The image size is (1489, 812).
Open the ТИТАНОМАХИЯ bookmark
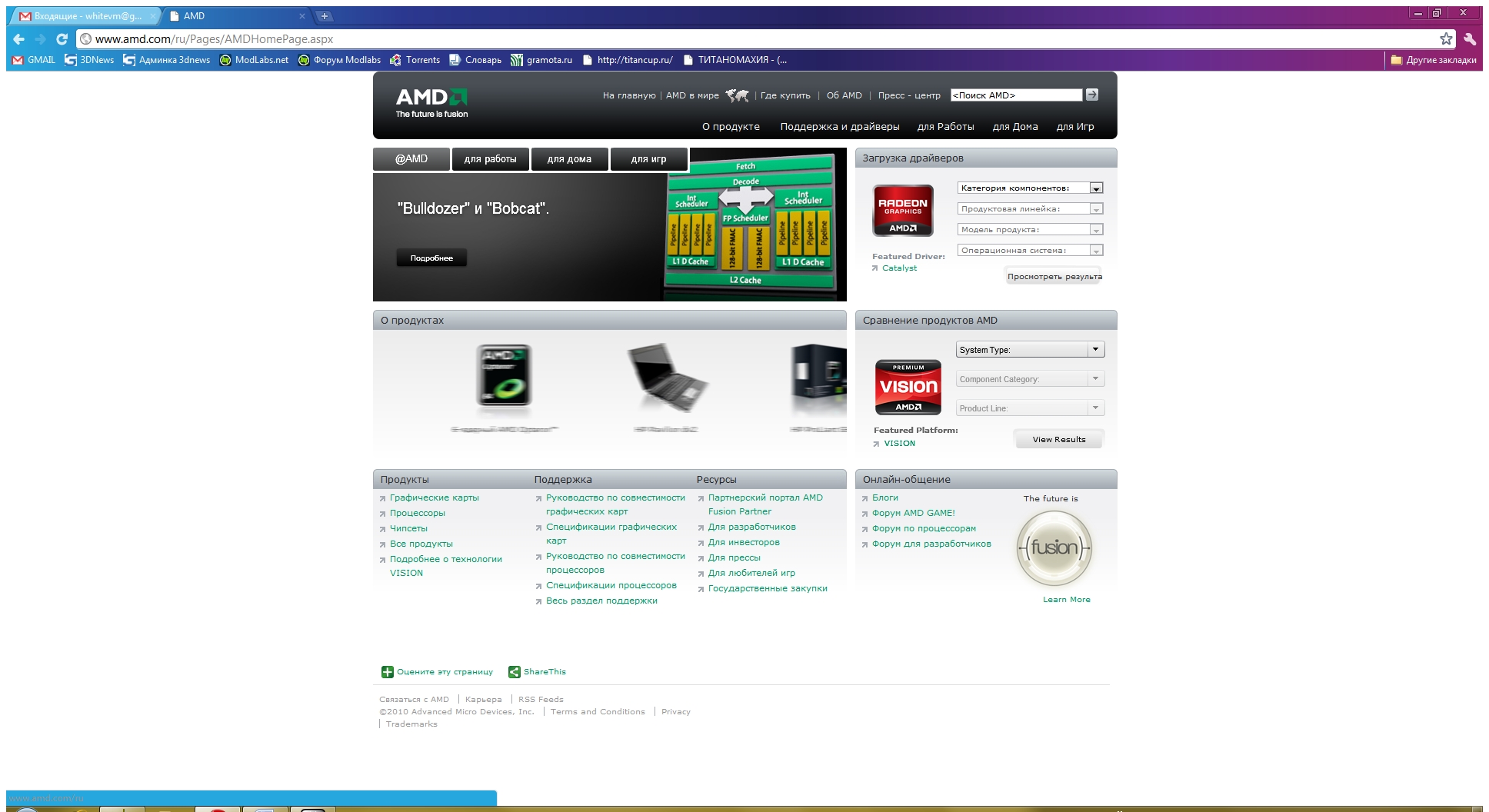[735, 60]
